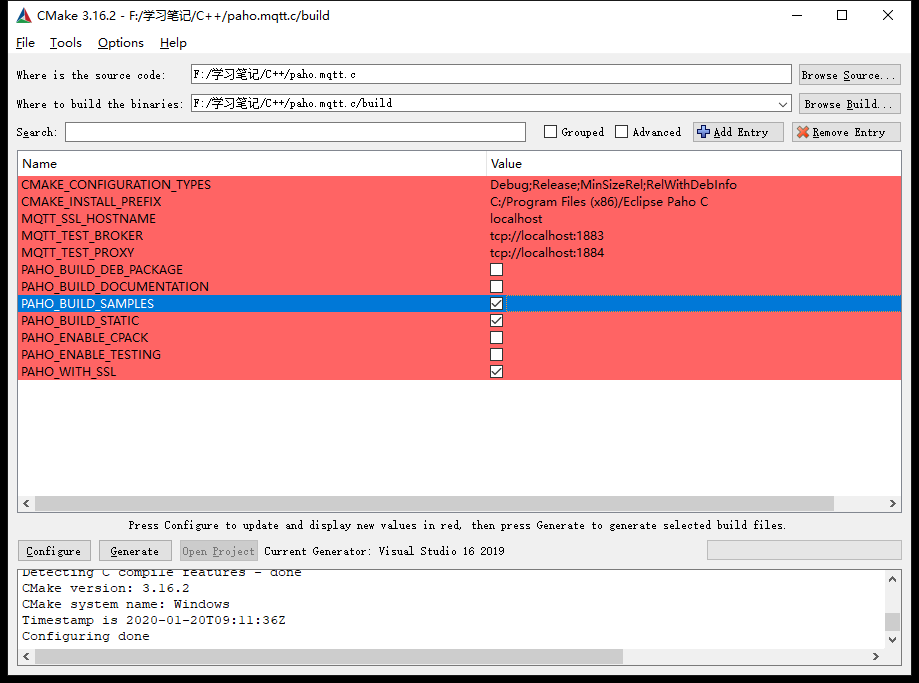Click the Configure button
The image size is (919, 683).
click(54, 551)
